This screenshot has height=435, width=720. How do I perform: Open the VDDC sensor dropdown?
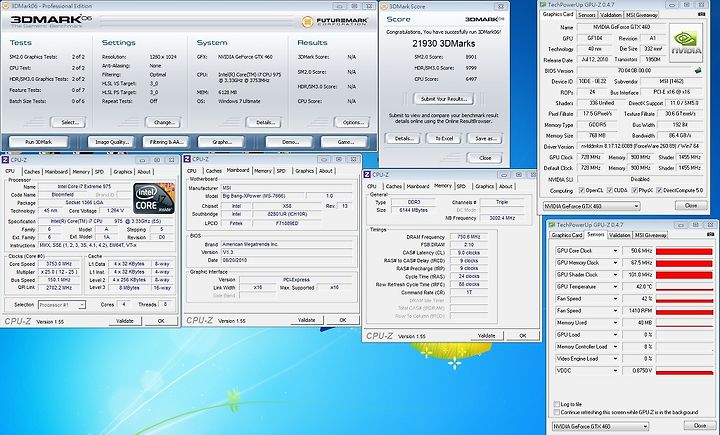click(615, 371)
